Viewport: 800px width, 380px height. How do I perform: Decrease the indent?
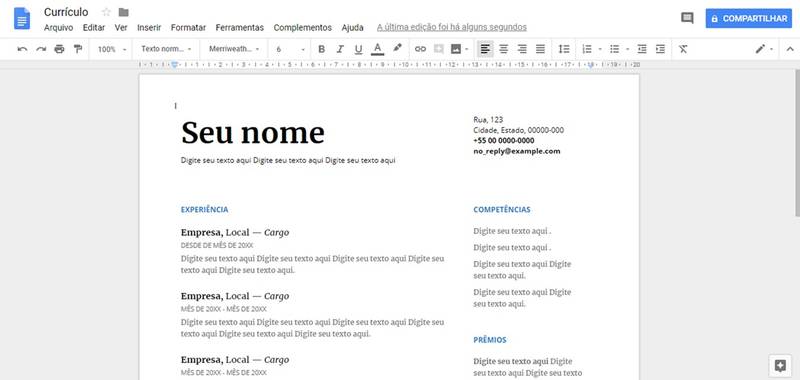tap(642, 49)
